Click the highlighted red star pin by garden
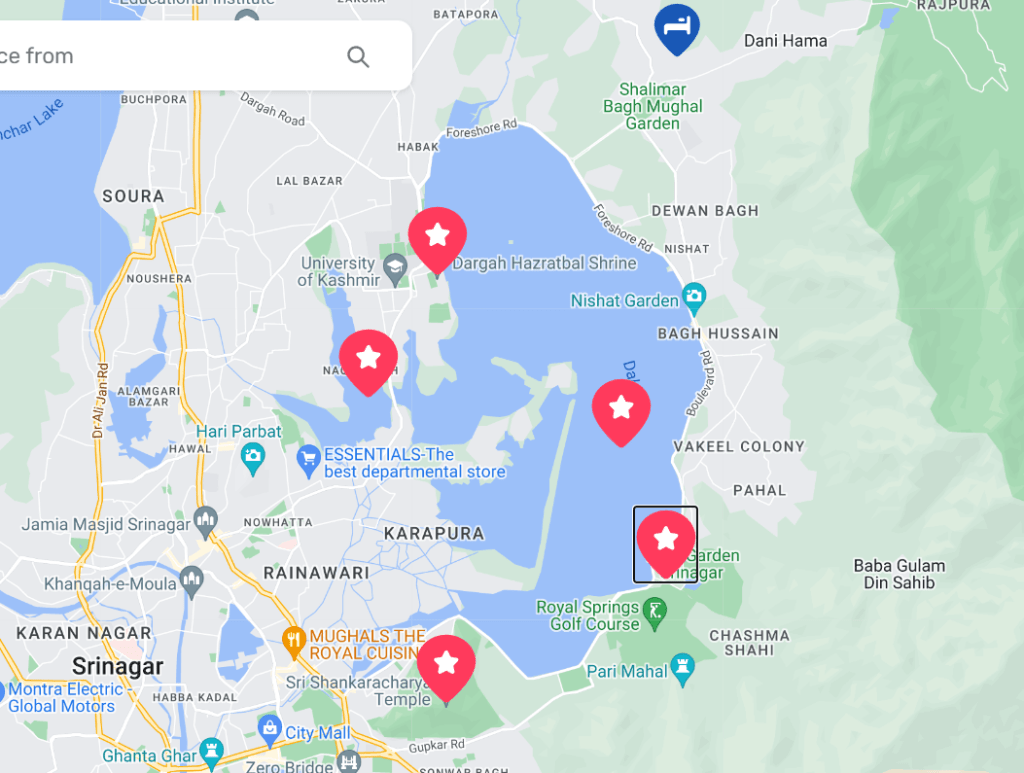 665,544
